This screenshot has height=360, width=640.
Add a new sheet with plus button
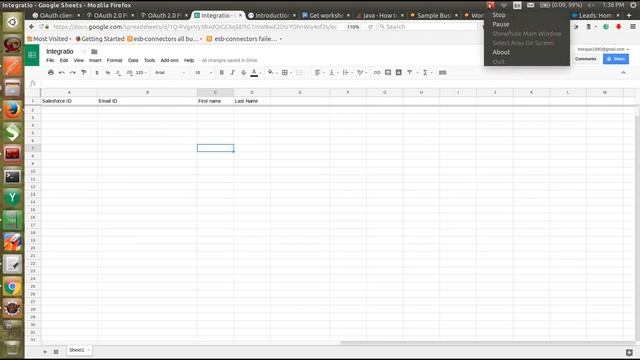pyautogui.click(x=45, y=351)
